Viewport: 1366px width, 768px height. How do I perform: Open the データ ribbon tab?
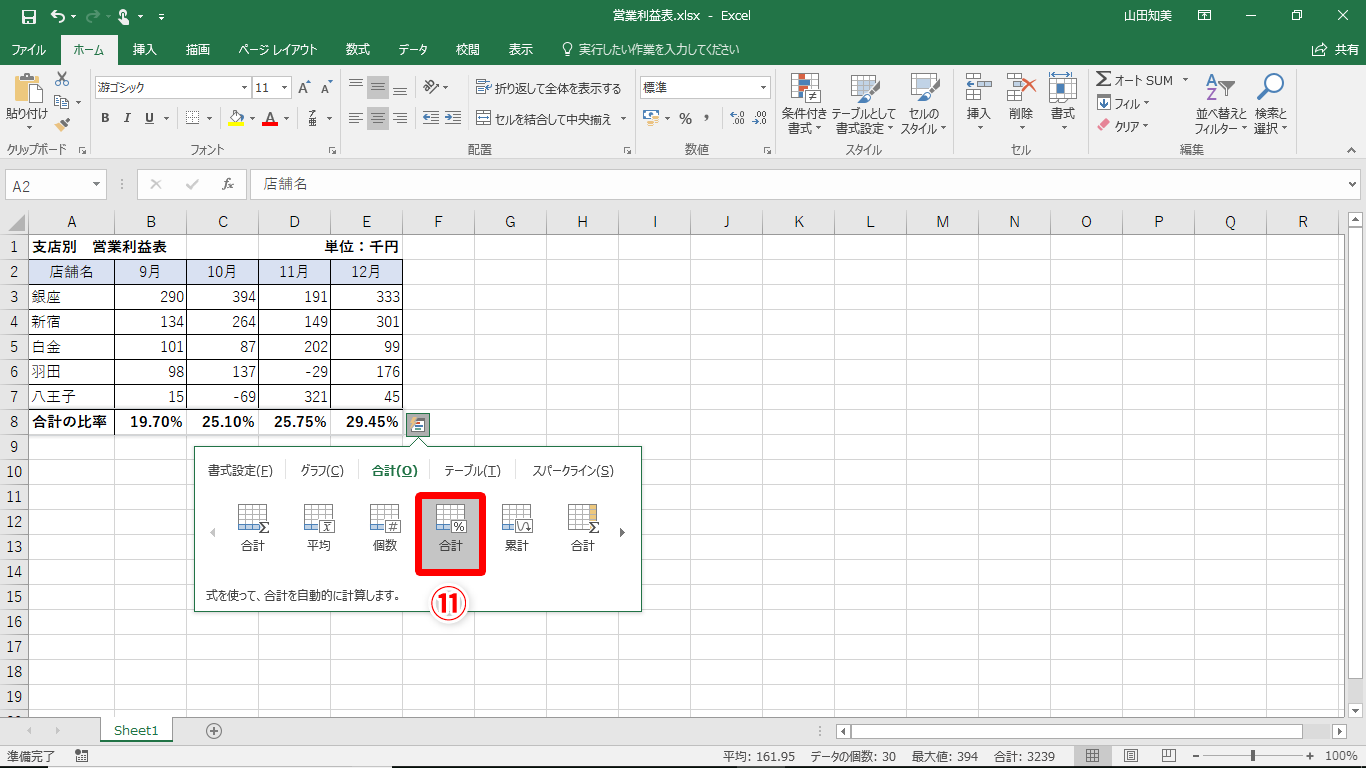pyautogui.click(x=413, y=49)
